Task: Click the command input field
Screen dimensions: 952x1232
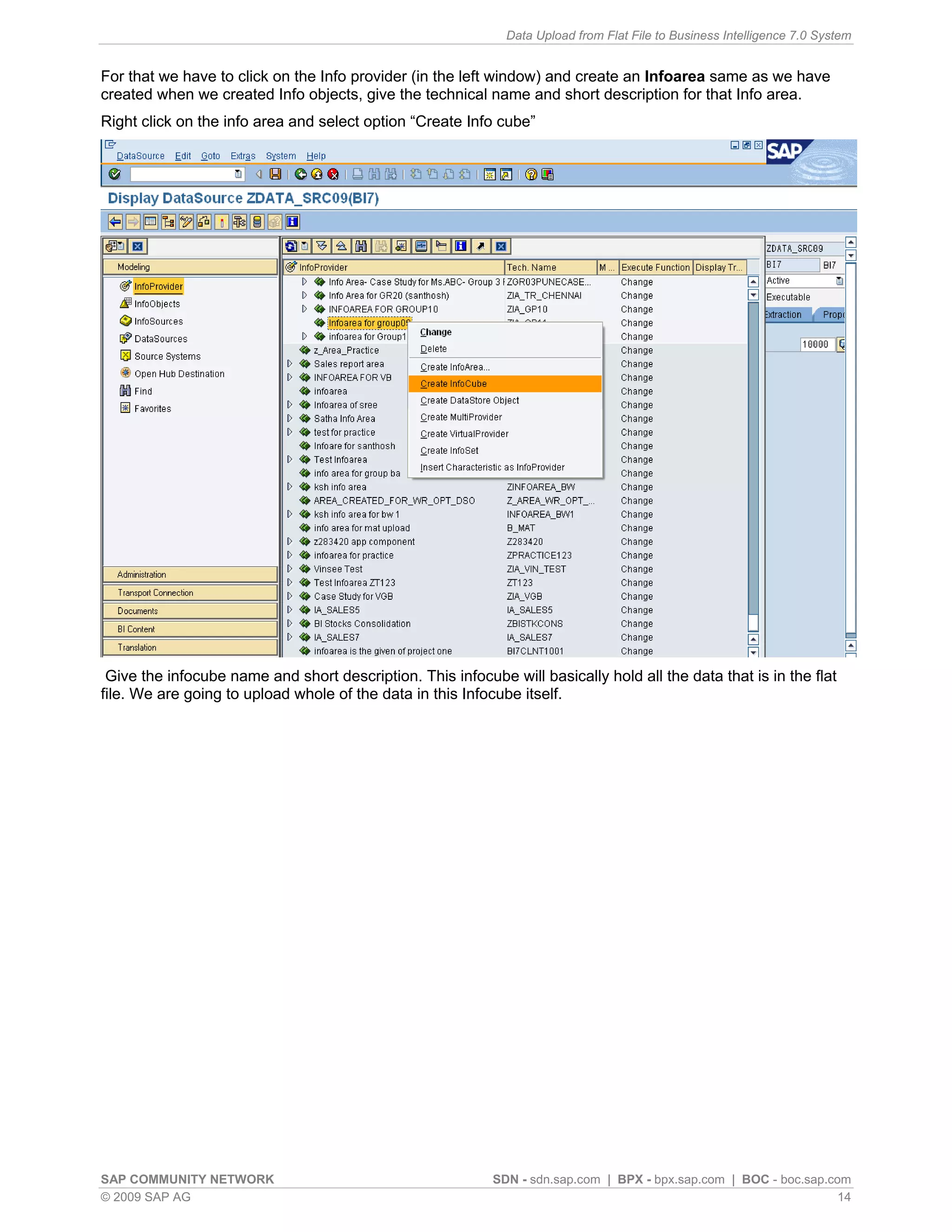Action: [x=183, y=174]
